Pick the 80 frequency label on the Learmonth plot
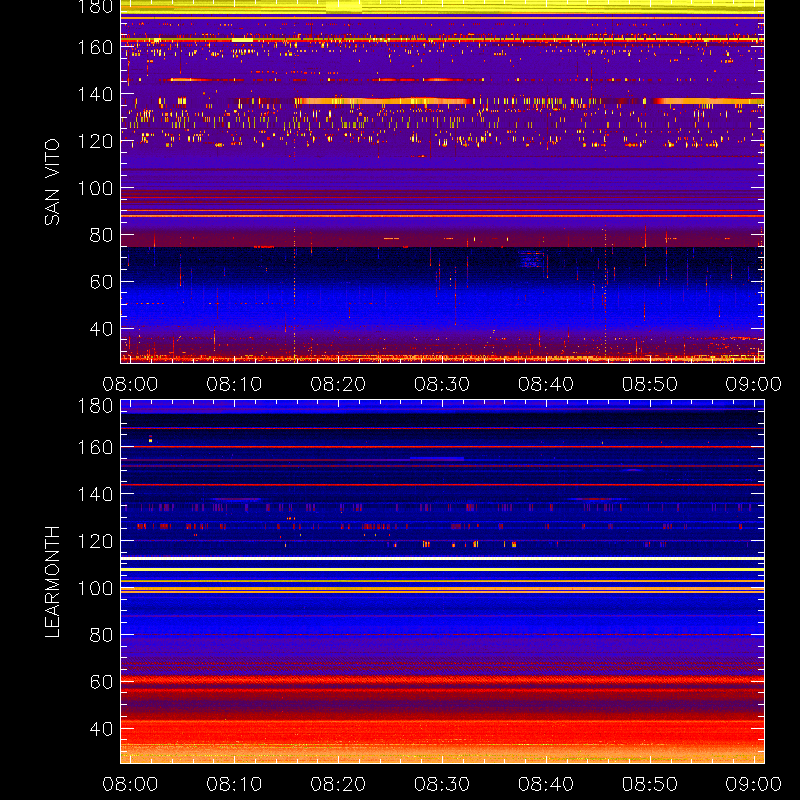800x800 pixels. (x=101, y=635)
